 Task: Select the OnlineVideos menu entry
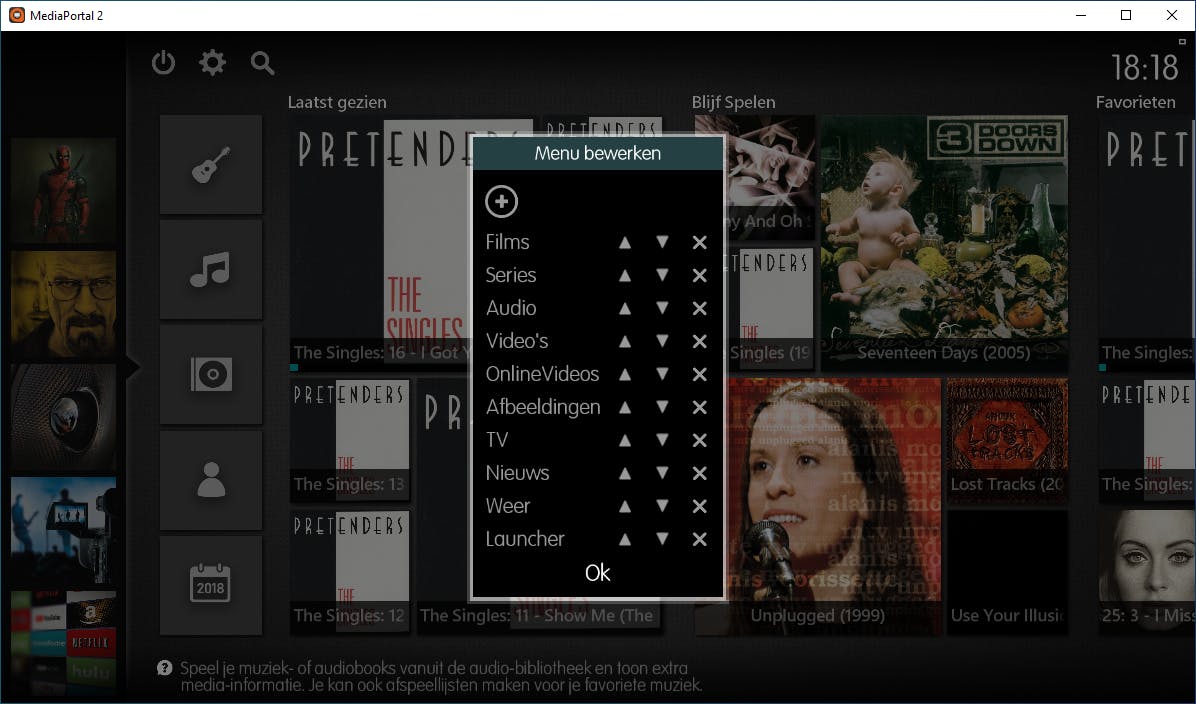point(542,374)
